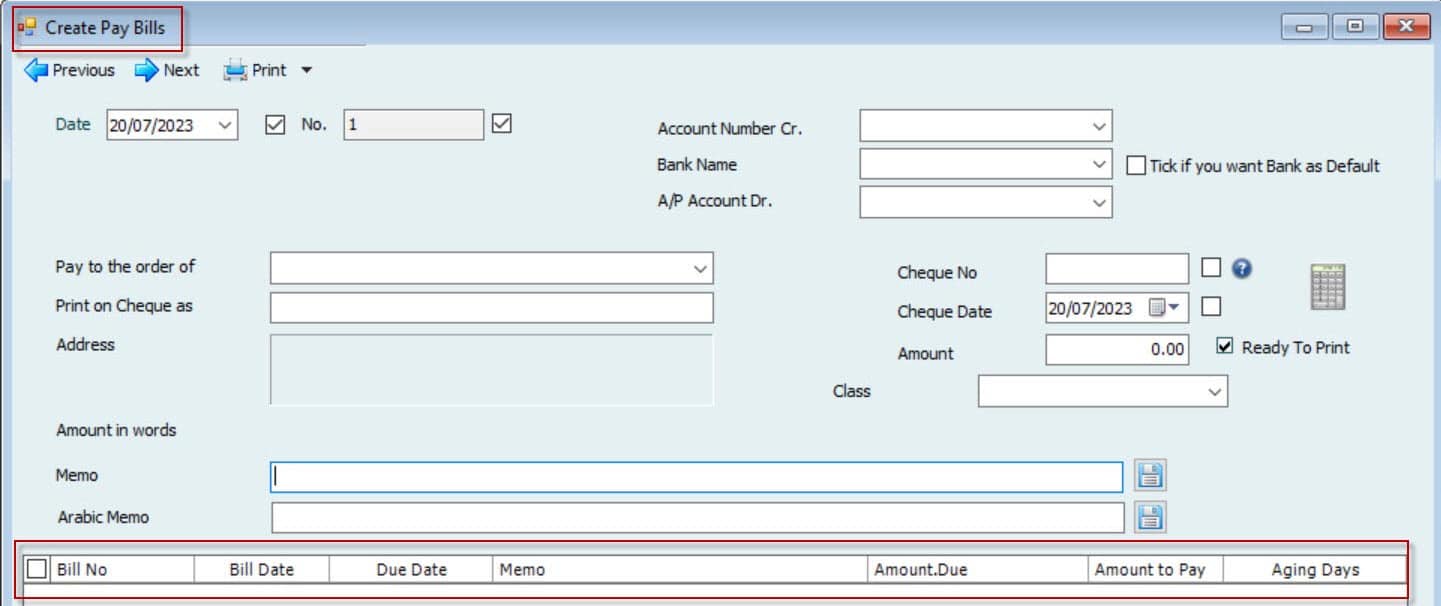This screenshot has height=606, width=1441.
Task: Open the Class dropdown
Action: click(x=1215, y=392)
